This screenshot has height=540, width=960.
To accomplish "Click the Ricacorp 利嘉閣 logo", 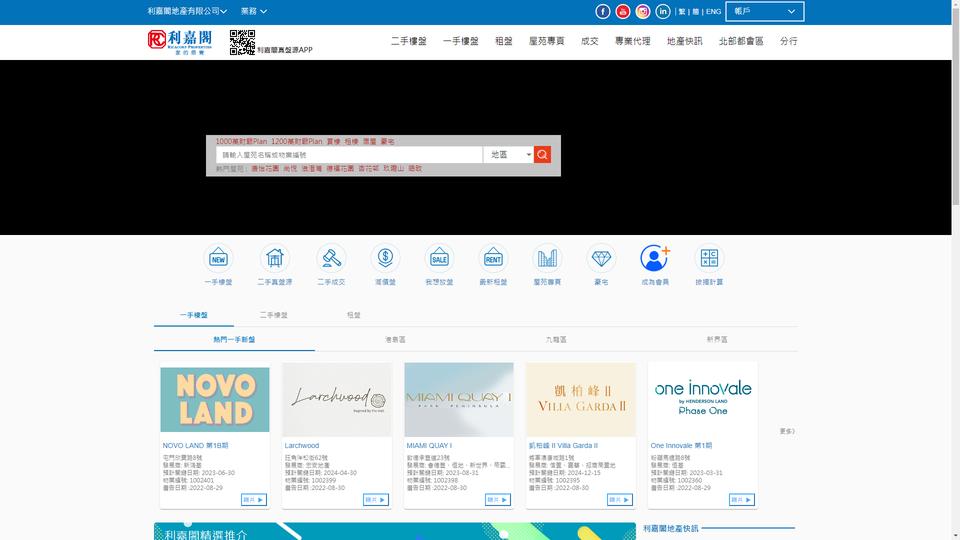I will coord(180,42).
